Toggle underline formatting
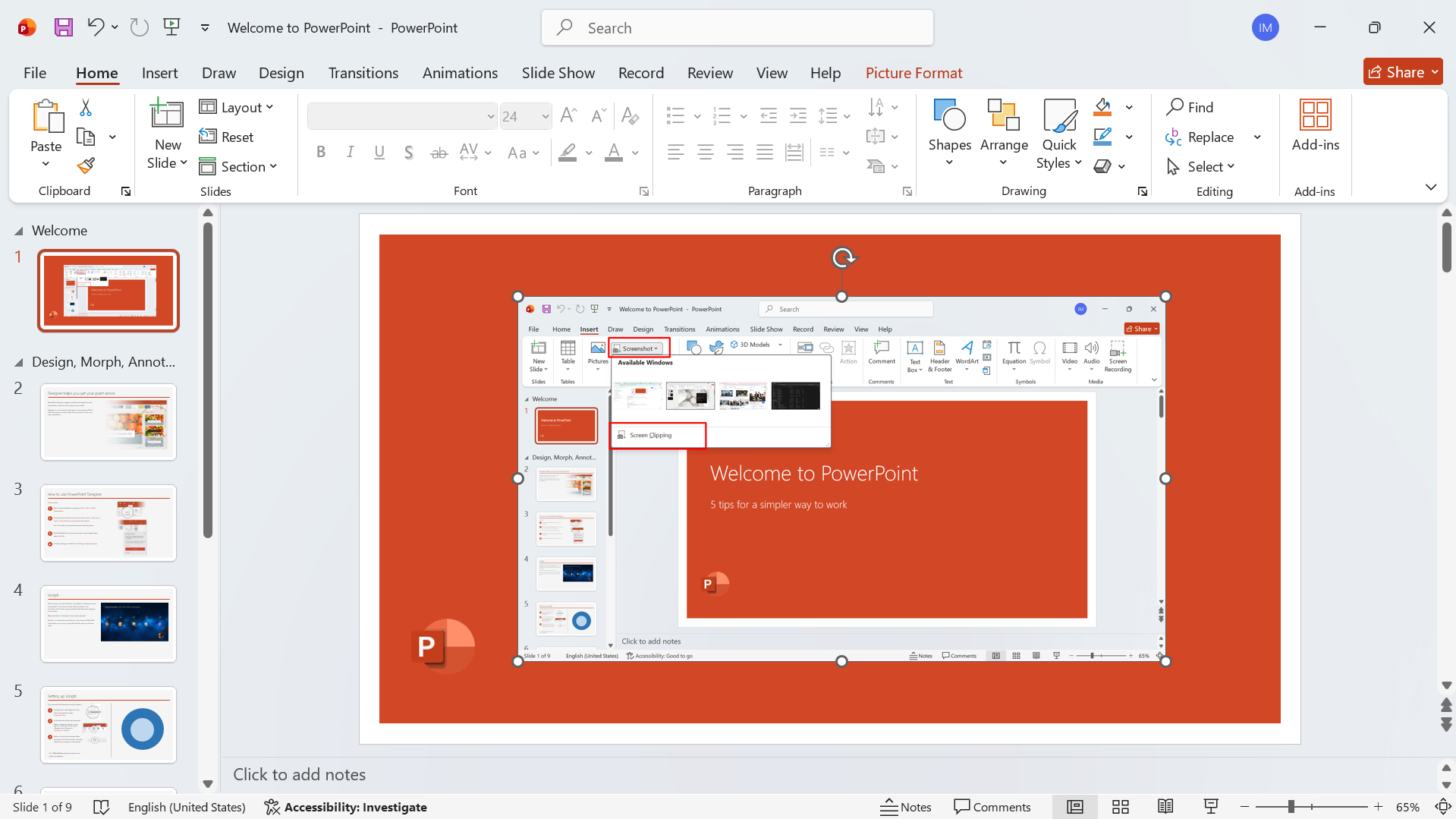This screenshot has height=819, width=1456. (379, 153)
